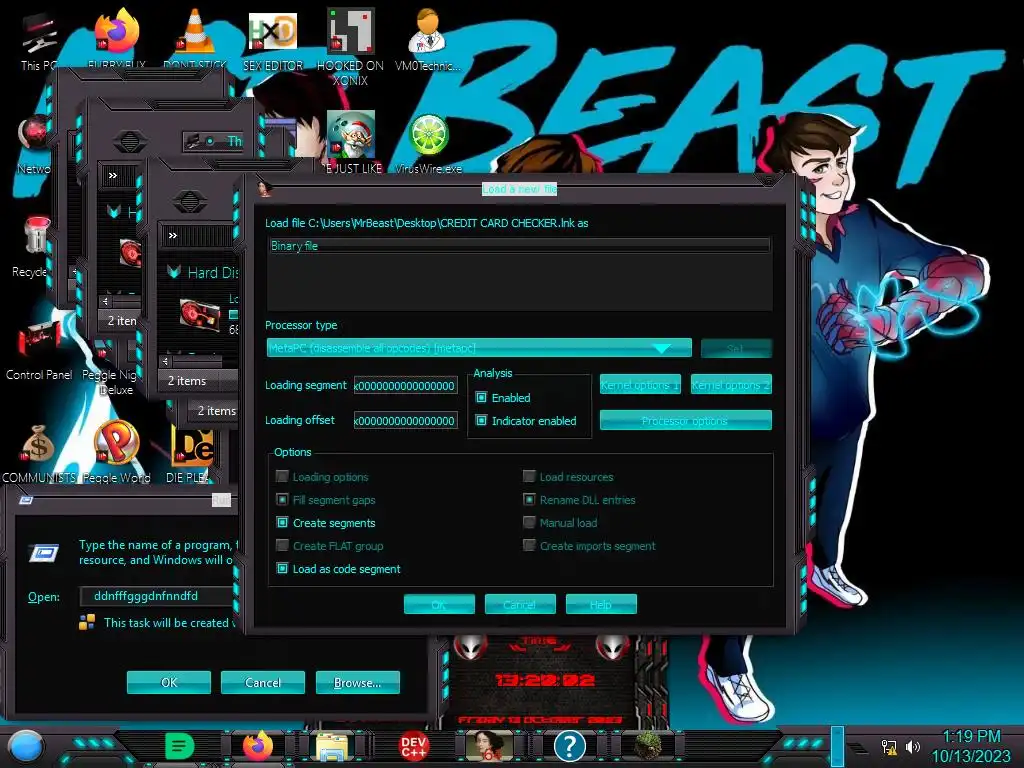The height and width of the screenshot is (768, 1024).
Task: Expand the chevron in the back Explorer window
Action: 113,176
